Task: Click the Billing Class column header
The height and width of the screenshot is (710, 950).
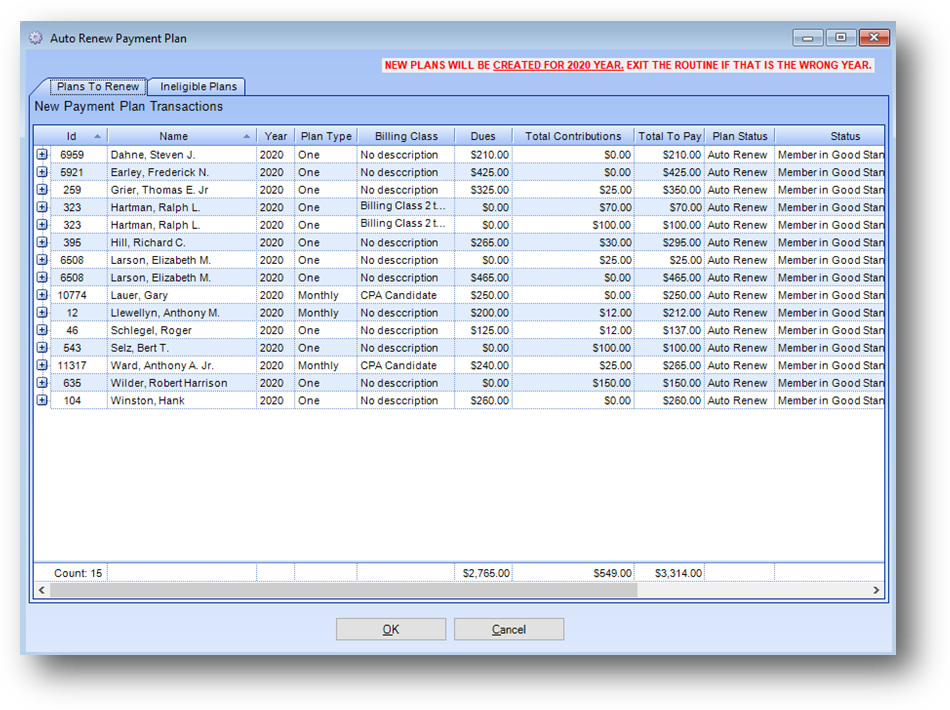Action: tap(406, 136)
